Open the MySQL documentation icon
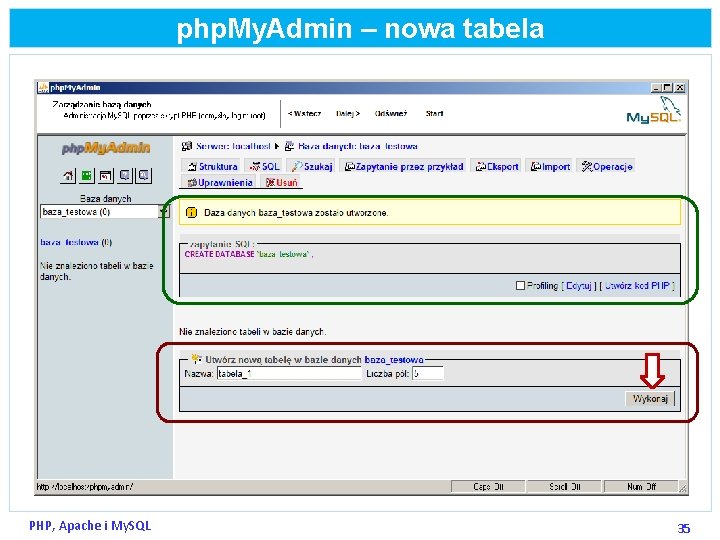Screen dimensions: 720x540 (144, 175)
